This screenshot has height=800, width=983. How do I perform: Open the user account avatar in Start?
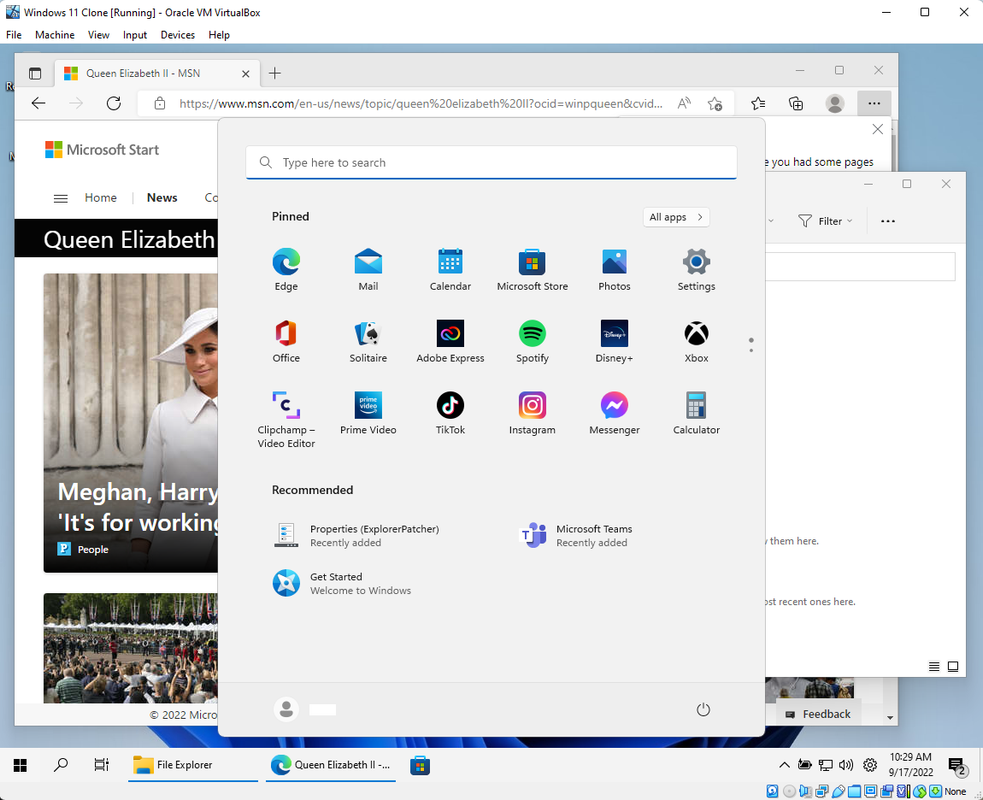click(286, 710)
